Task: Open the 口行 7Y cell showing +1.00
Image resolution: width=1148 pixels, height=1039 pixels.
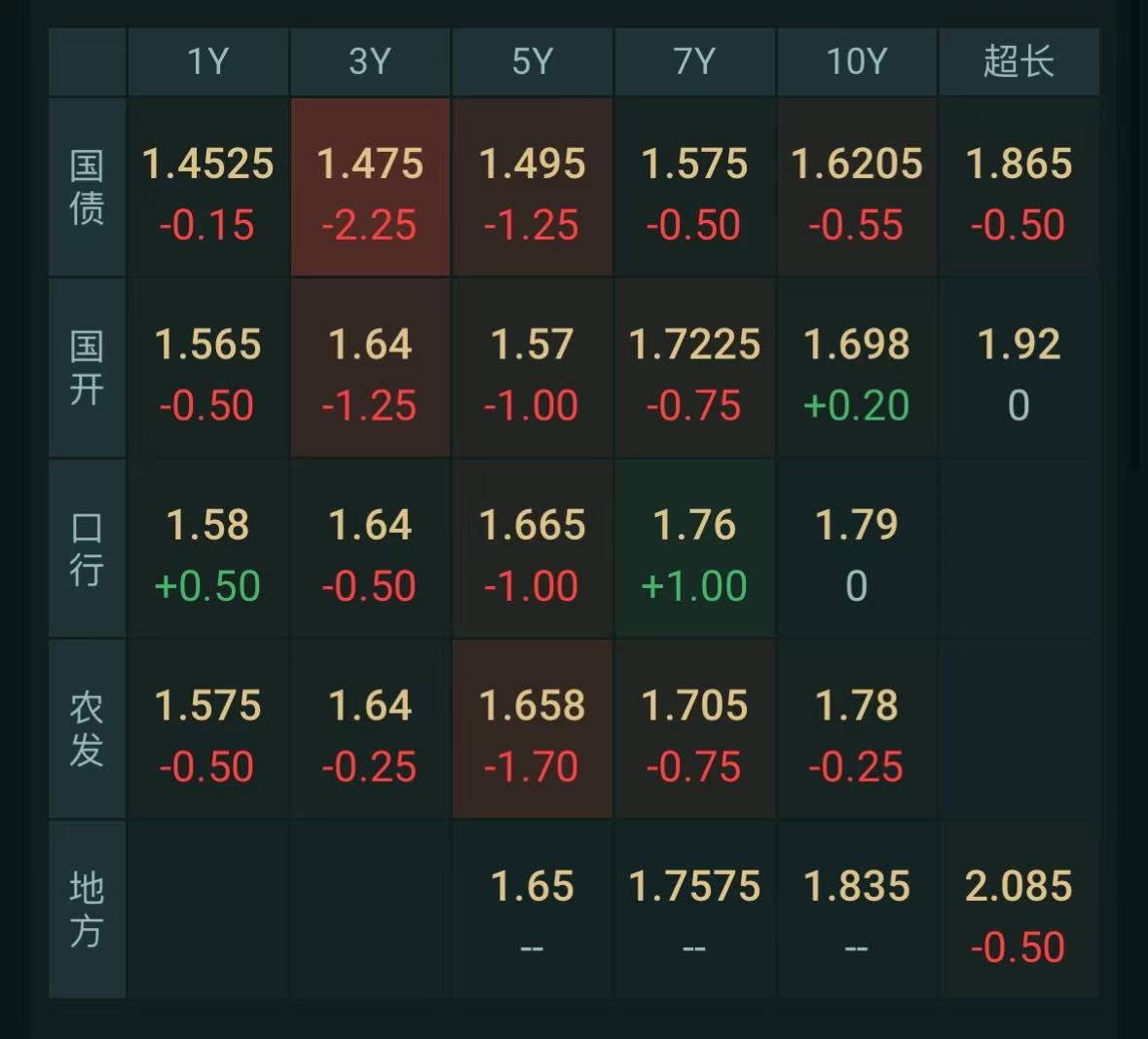Action: (x=694, y=548)
